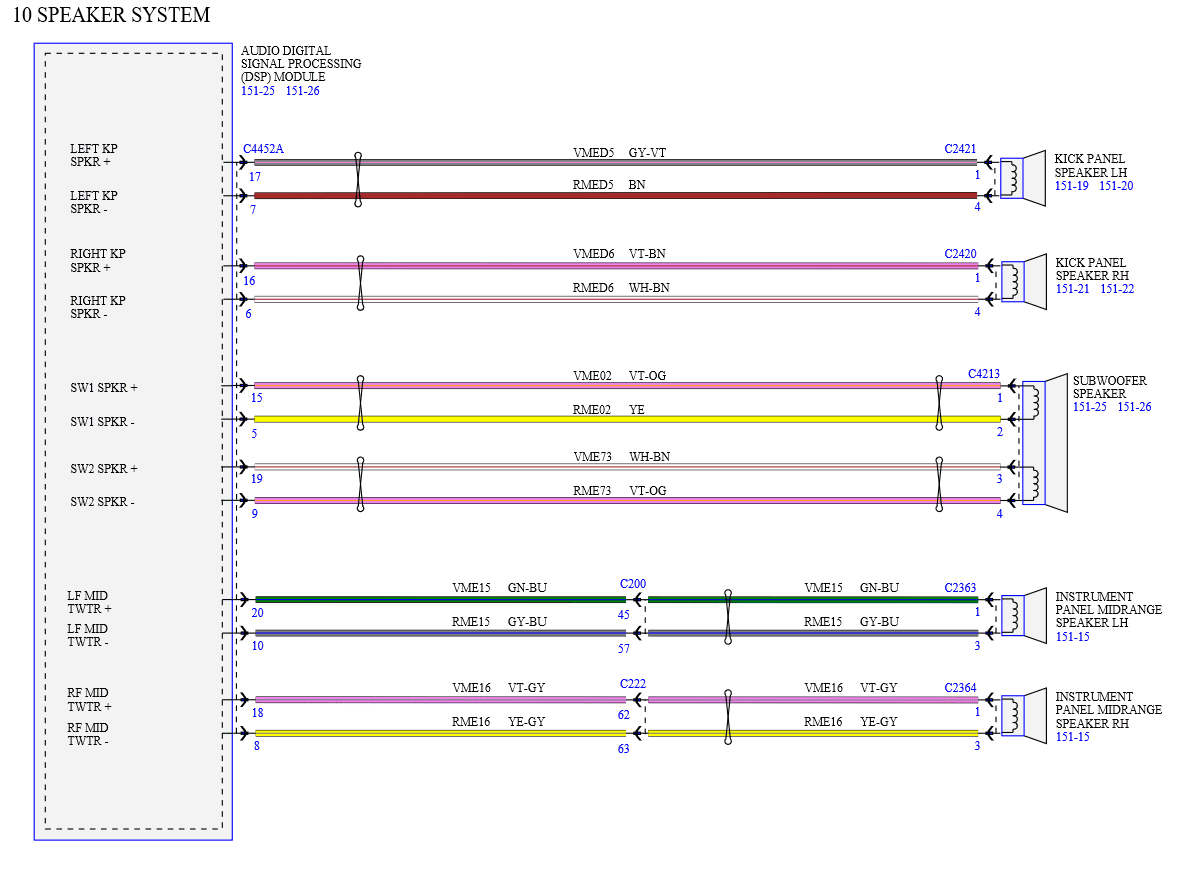Screen dimensions: 1193x875
Task: Select the VME02 VT-OG wire label
Action: 619,375
